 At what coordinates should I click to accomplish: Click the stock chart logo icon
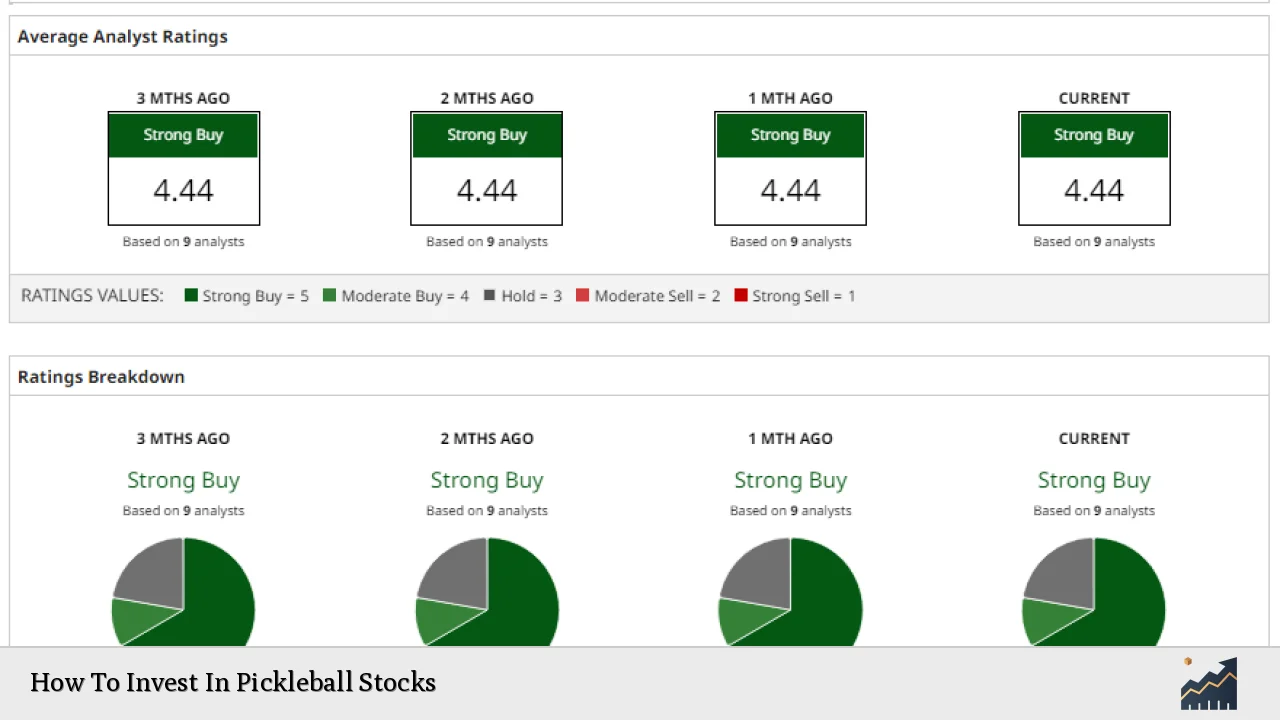1209,683
